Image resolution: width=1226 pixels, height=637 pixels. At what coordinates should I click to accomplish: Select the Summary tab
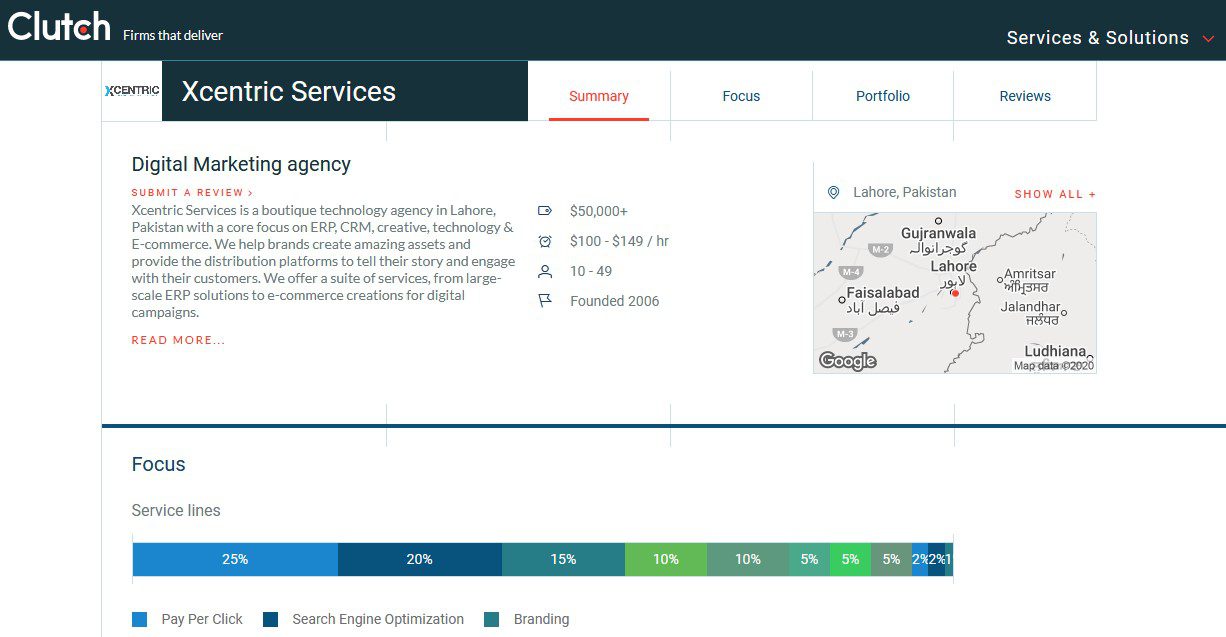pos(599,96)
